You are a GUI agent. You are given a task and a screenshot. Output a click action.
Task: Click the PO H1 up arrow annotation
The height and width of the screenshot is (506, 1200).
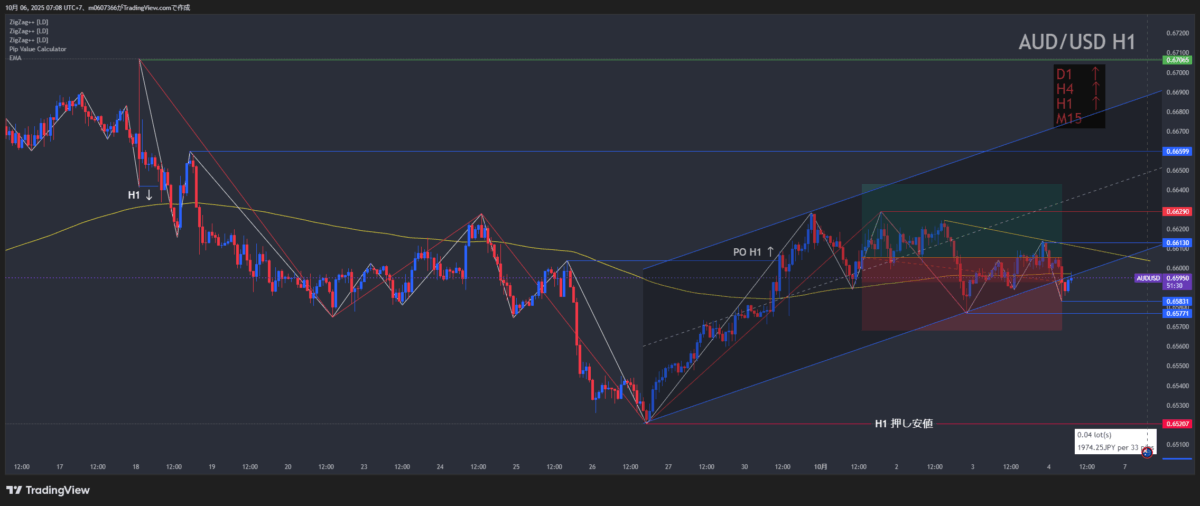(x=747, y=253)
